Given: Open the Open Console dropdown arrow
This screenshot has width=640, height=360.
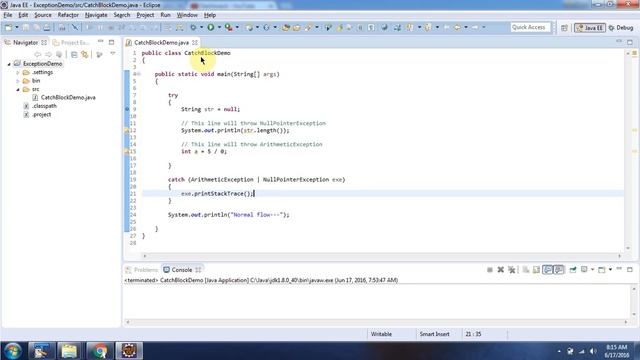Looking at the screenshot, I should [x=610, y=269].
